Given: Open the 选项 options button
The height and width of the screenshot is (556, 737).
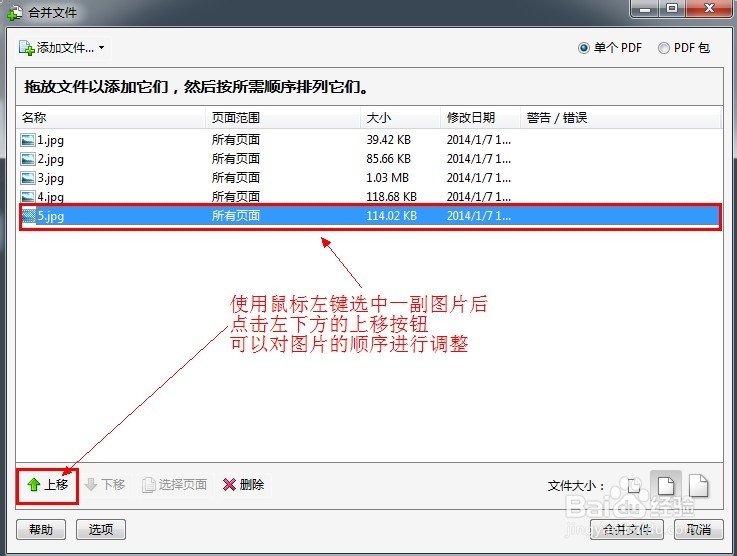Looking at the screenshot, I should pyautogui.click(x=101, y=530).
